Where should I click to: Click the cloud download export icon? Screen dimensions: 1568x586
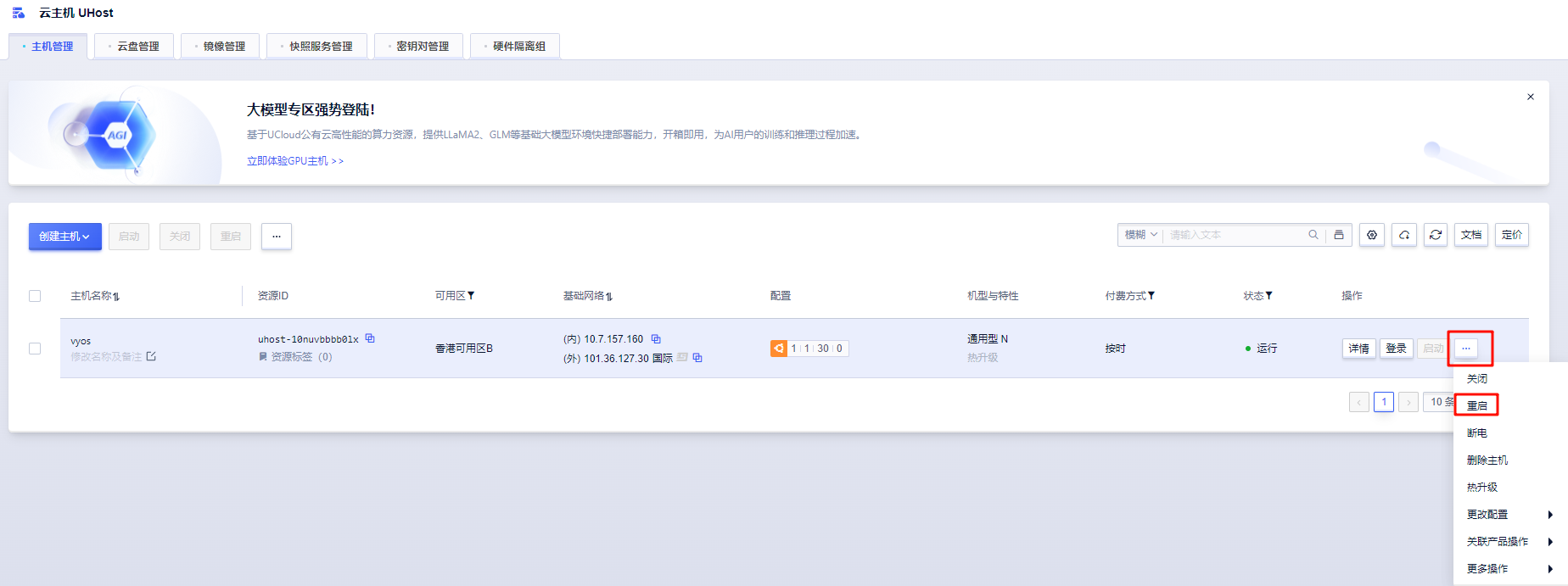point(1404,235)
